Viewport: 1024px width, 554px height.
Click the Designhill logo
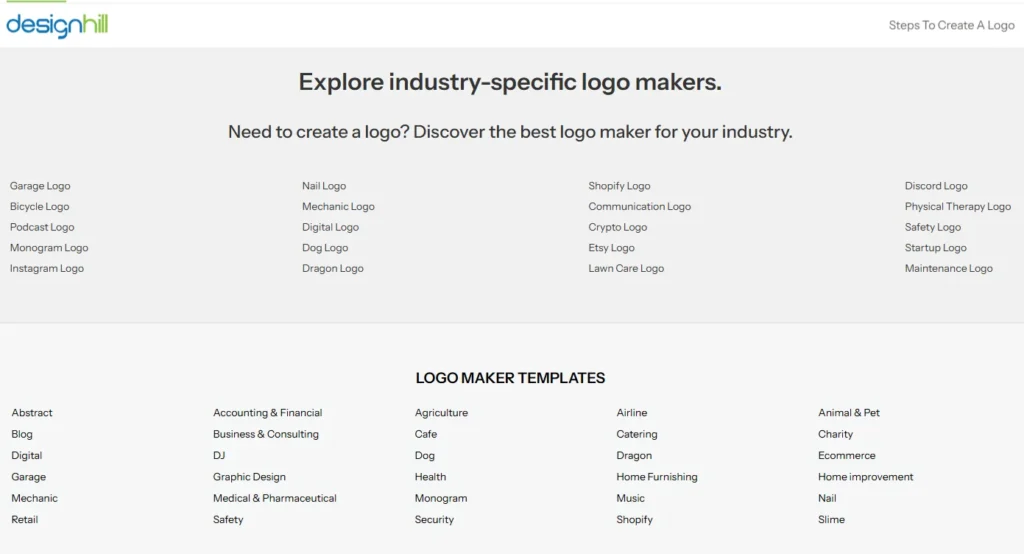[57, 25]
